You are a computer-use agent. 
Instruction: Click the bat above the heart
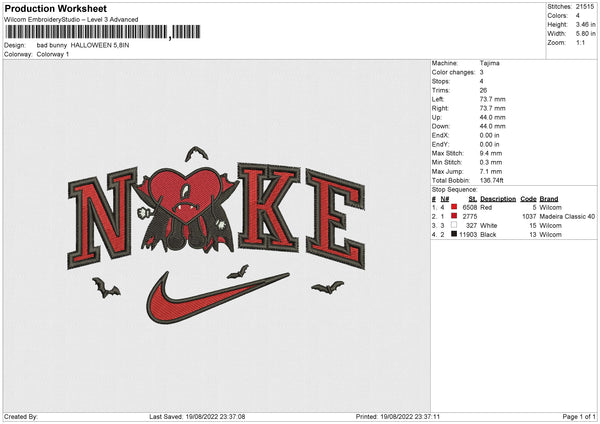(x=196, y=153)
